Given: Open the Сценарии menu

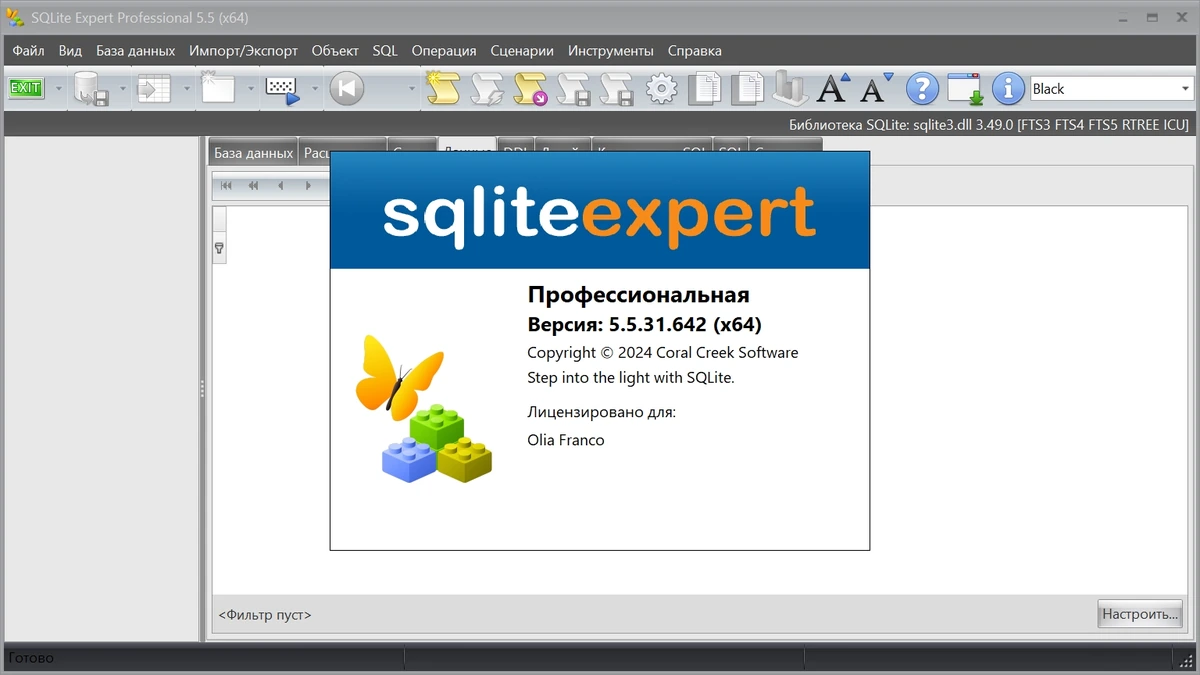Looking at the screenshot, I should 522,51.
